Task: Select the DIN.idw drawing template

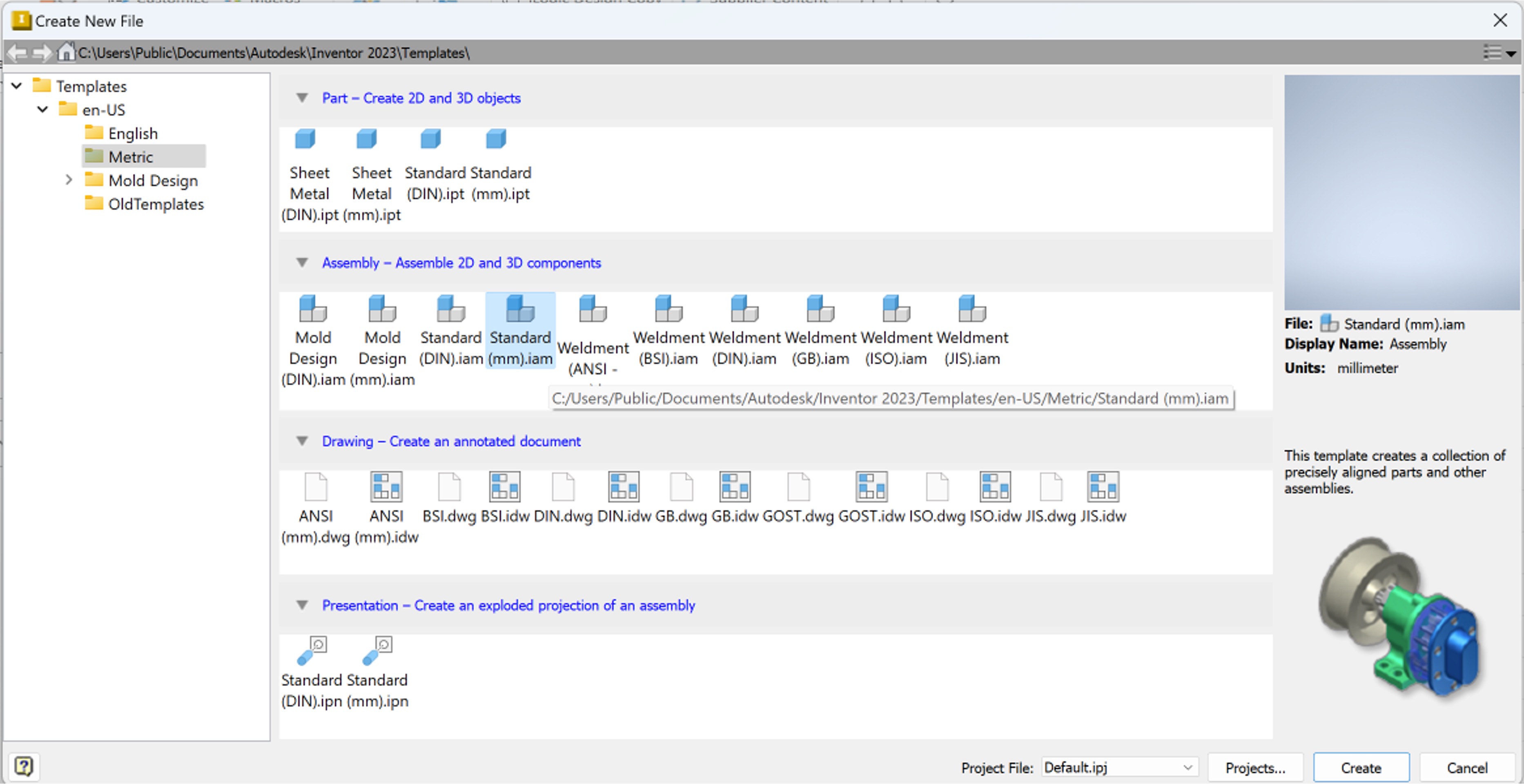Action: (624, 498)
